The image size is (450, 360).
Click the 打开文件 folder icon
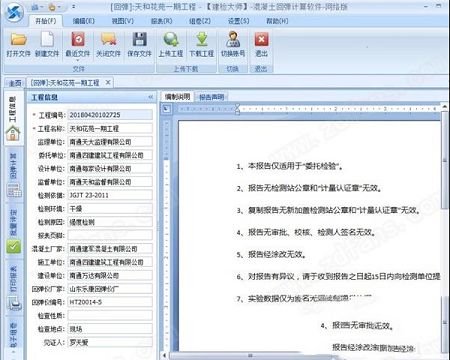point(19,39)
